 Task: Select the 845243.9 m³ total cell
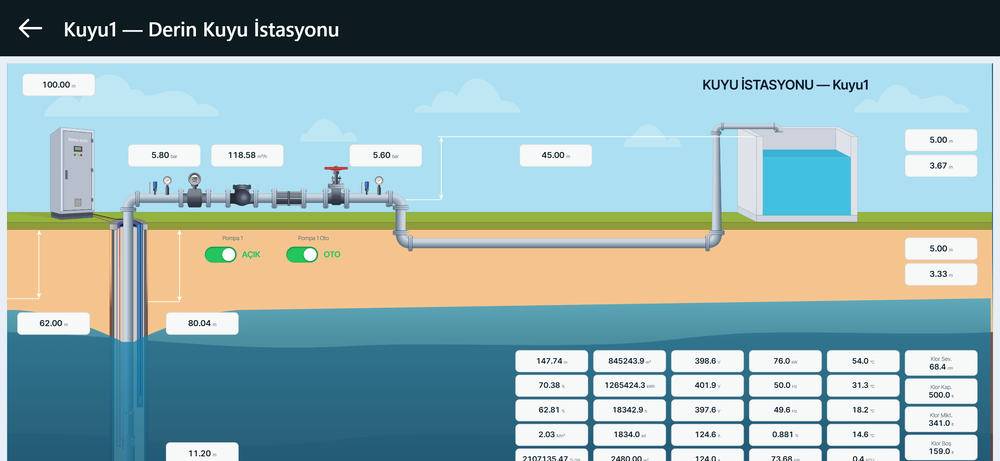pos(629,361)
